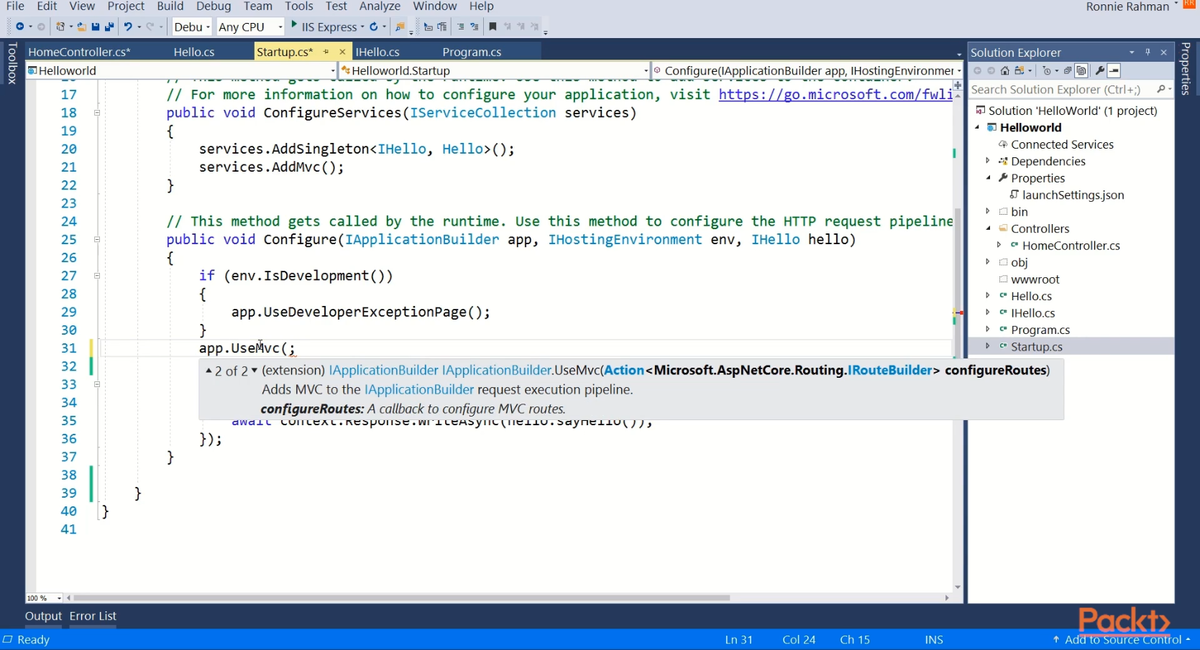Click the Pending Changes Filter clock icon
1200x650 pixels.
pyautogui.click(x=1047, y=71)
